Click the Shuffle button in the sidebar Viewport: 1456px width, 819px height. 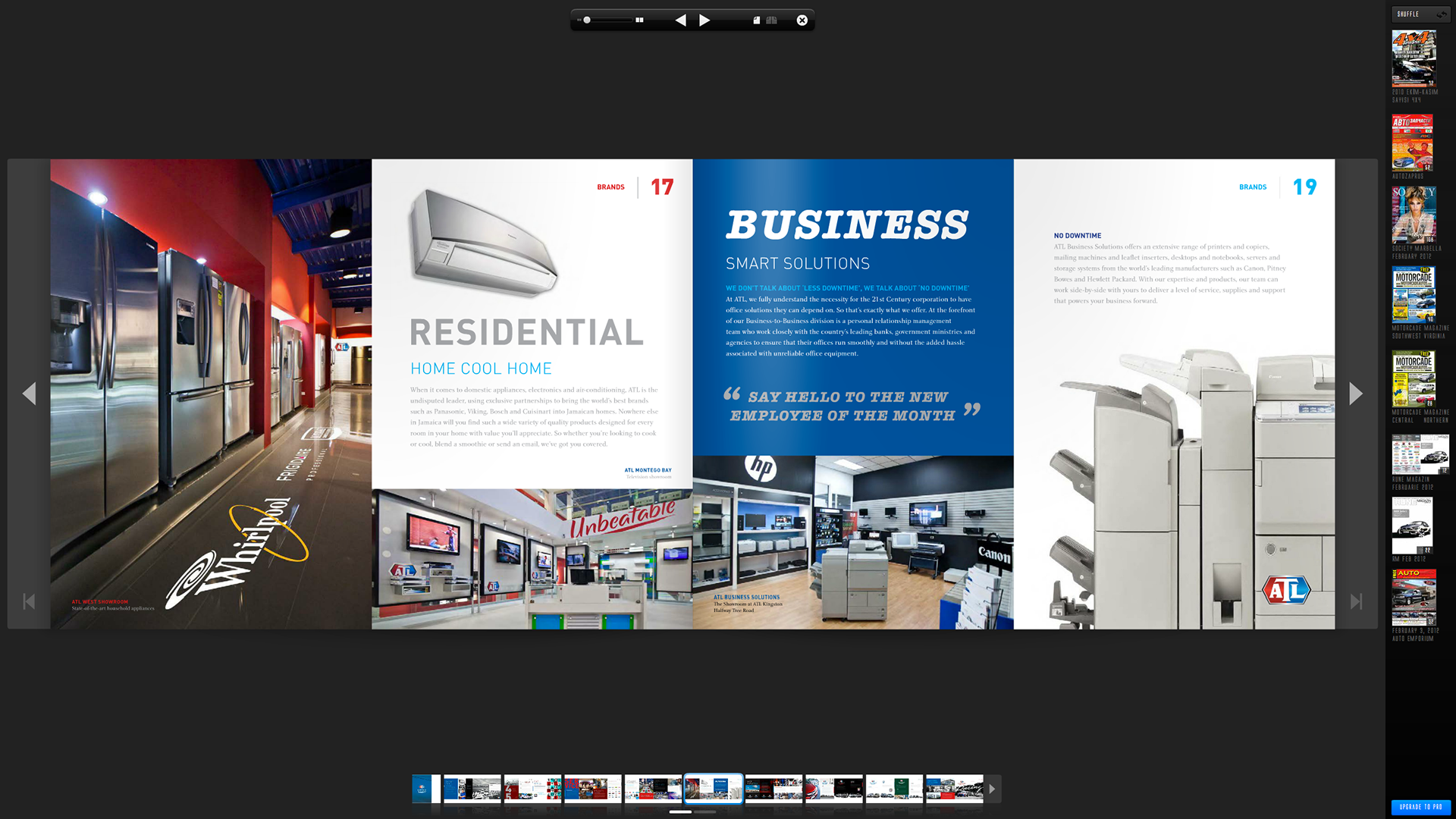click(1420, 14)
